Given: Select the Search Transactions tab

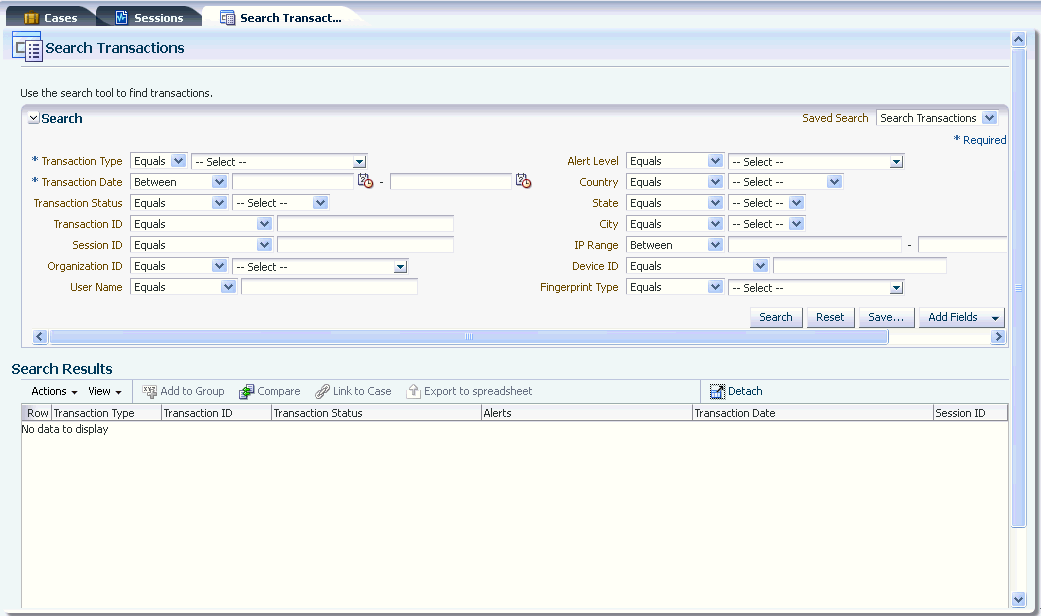Looking at the screenshot, I should [x=282, y=18].
